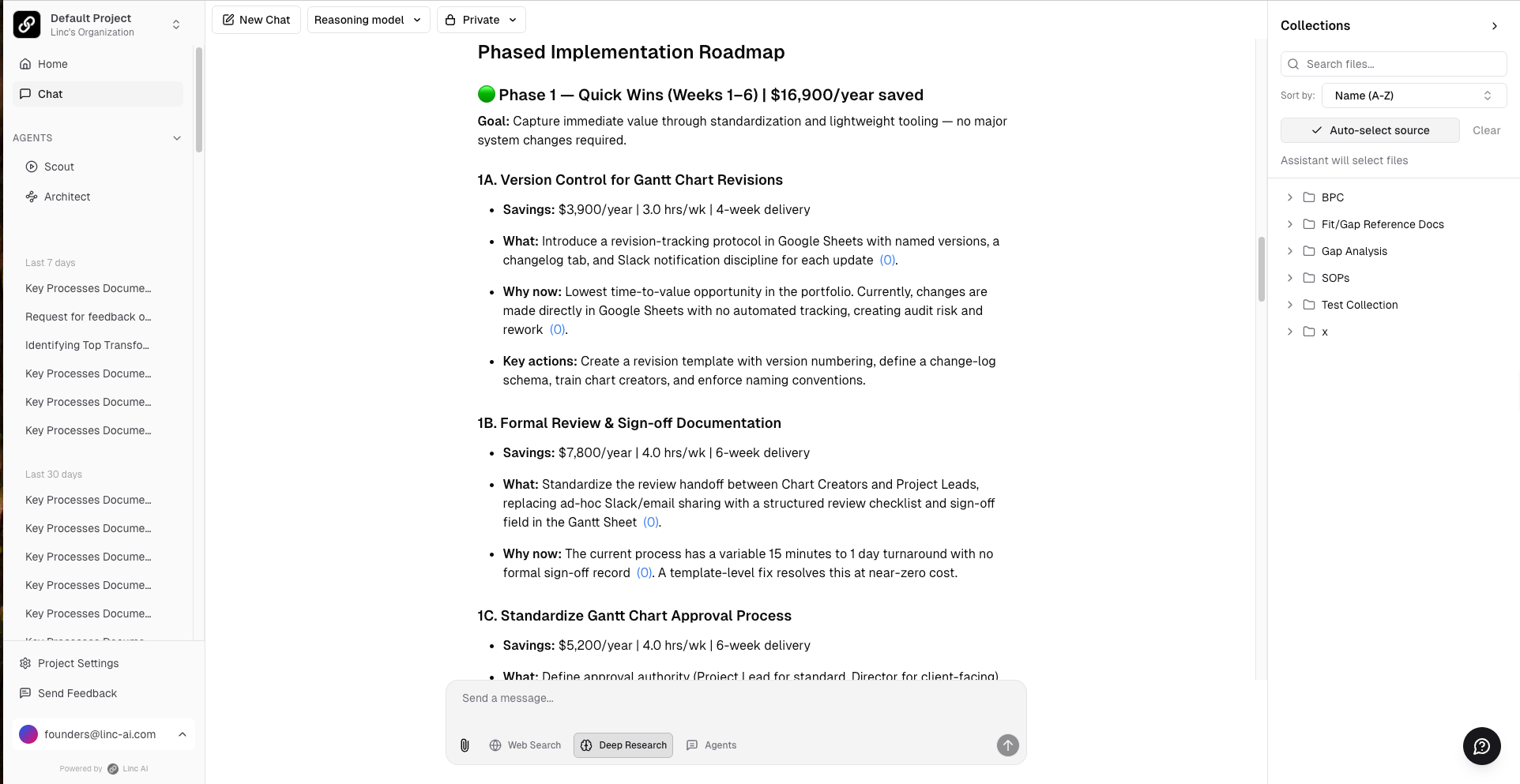Viewport: 1520px width, 784px height.
Task: Toggle Auto-select source
Action: [1369, 130]
